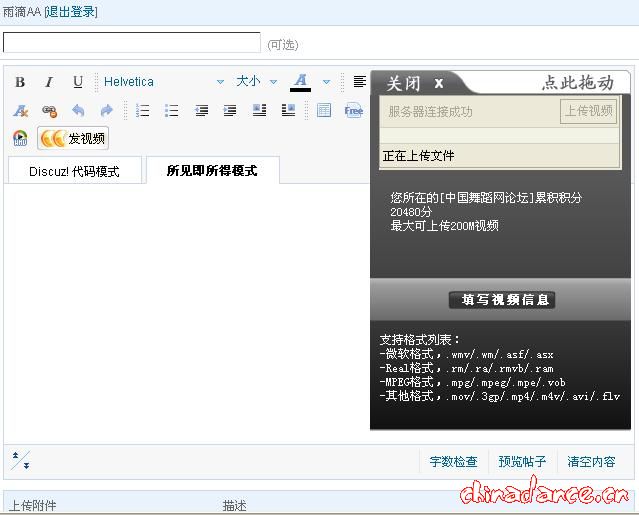Insert a numbered list
Viewport: 639px width, 515px height.
click(143, 110)
